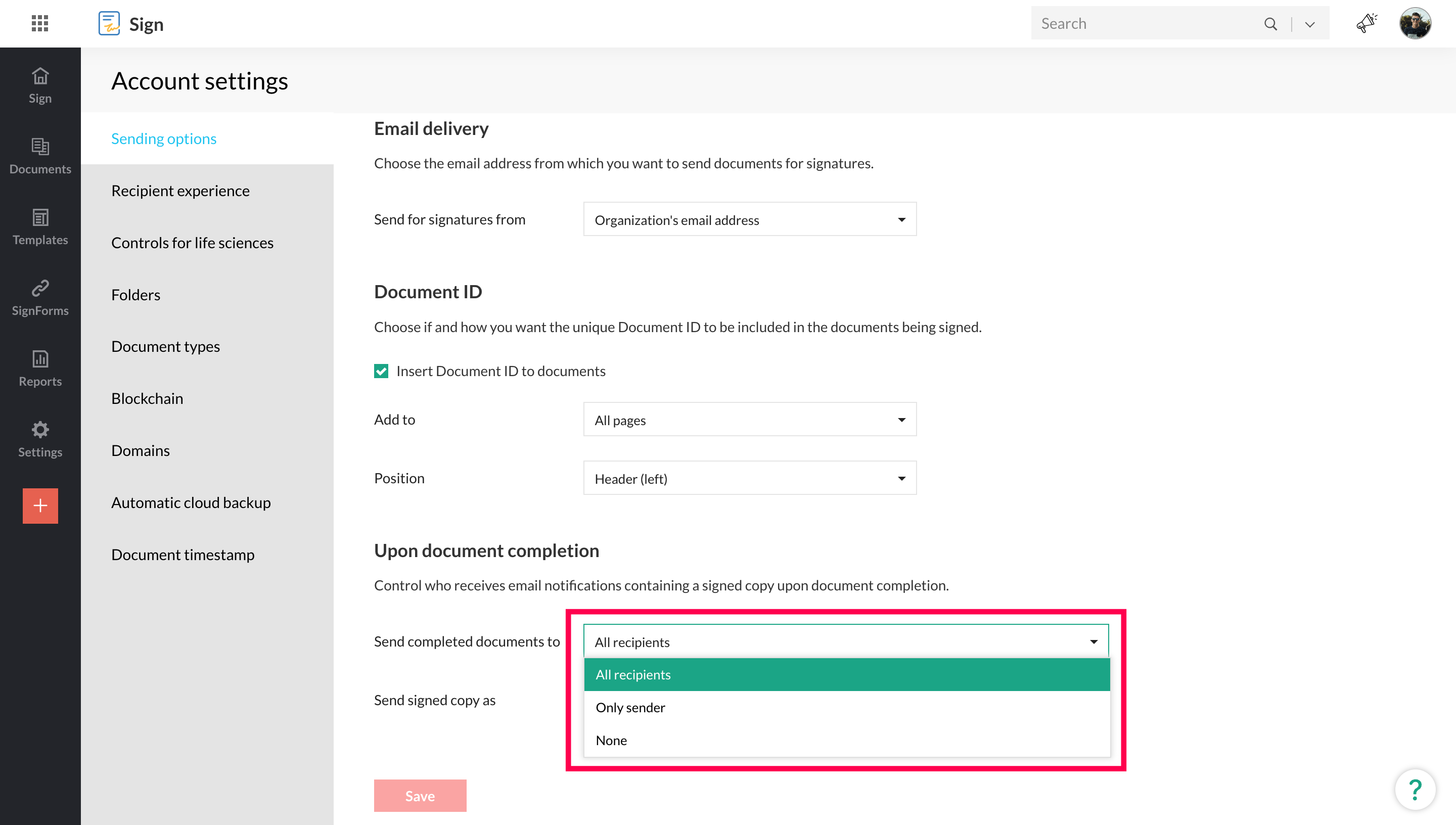Click the Search input field
The height and width of the screenshot is (825, 1456).
[x=1145, y=24]
